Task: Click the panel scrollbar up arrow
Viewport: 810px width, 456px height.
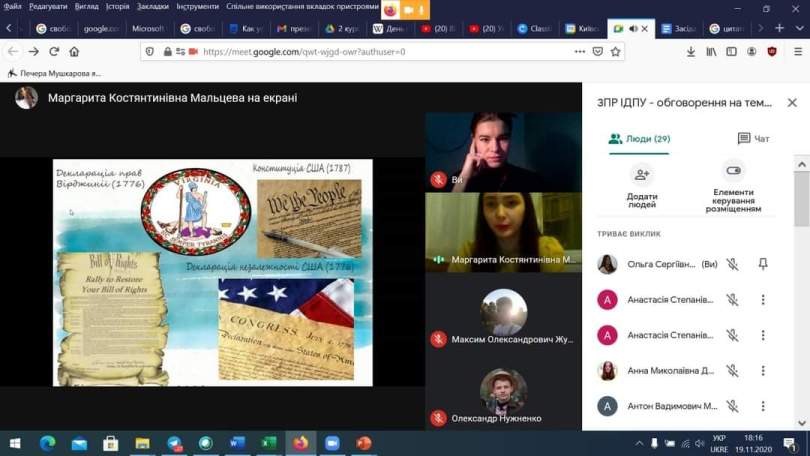Action: point(802,164)
